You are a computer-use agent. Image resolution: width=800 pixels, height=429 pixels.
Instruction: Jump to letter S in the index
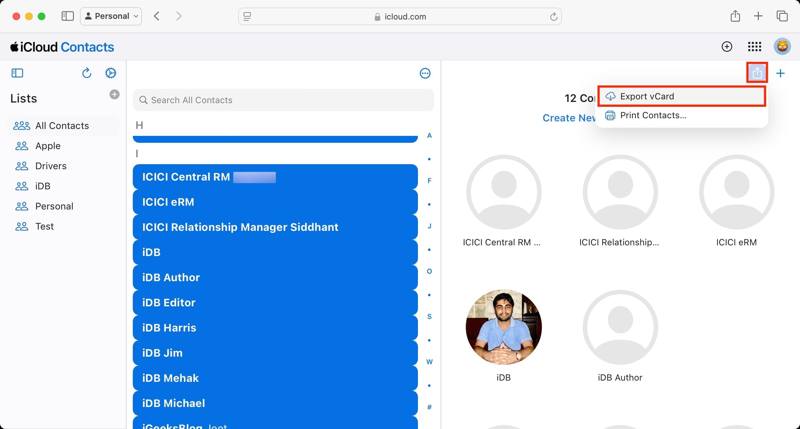pyautogui.click(x=429, y=316)
